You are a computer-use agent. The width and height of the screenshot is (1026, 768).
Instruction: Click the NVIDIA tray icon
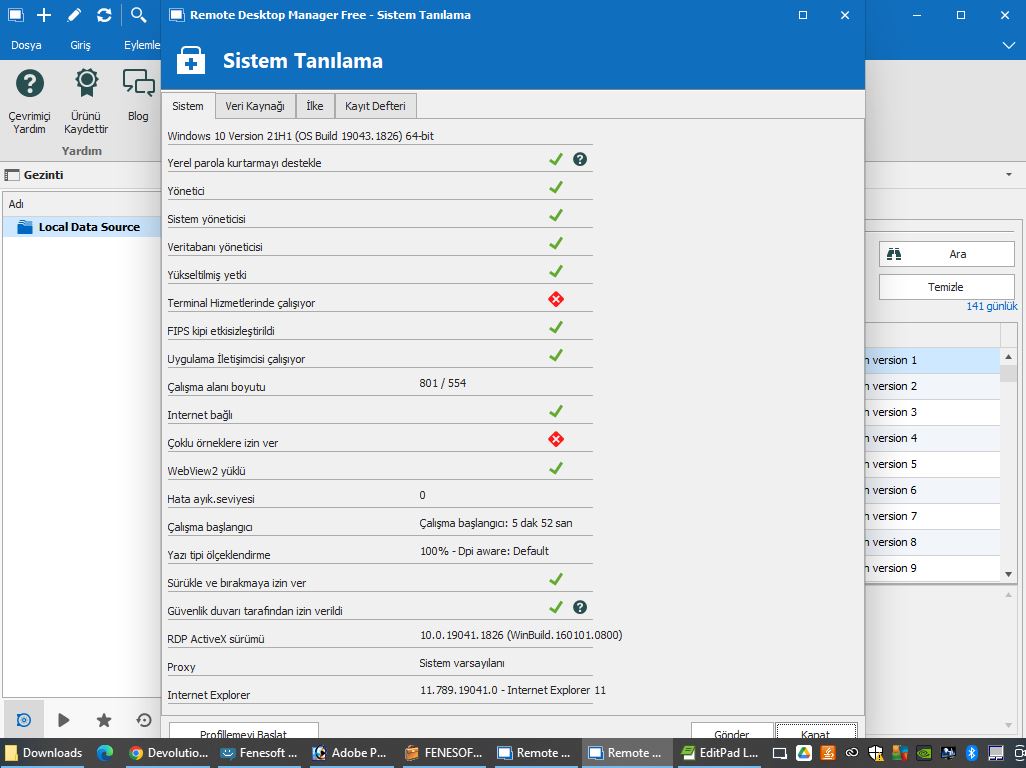923,753
